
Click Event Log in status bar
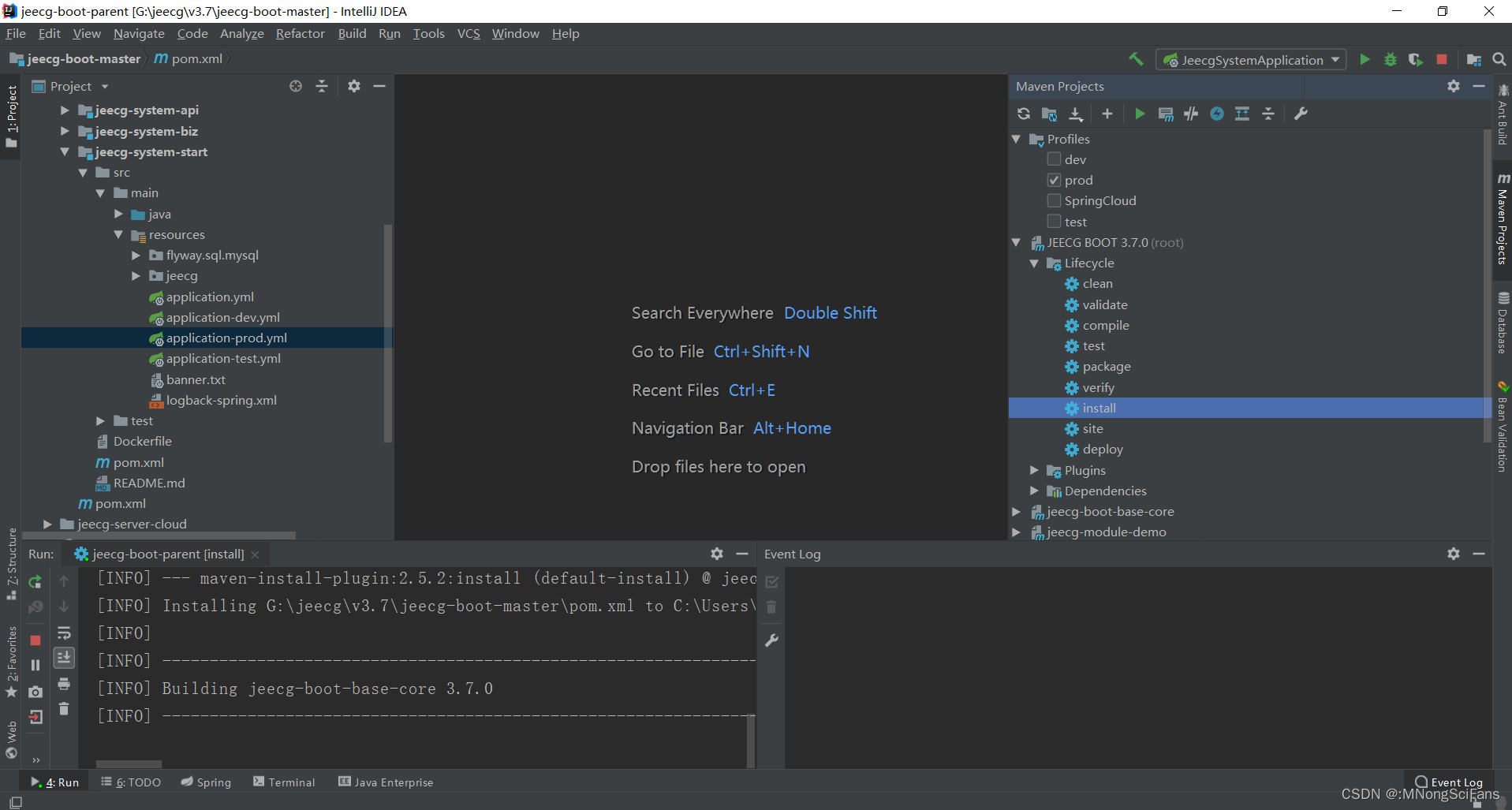pos(1449,782)
